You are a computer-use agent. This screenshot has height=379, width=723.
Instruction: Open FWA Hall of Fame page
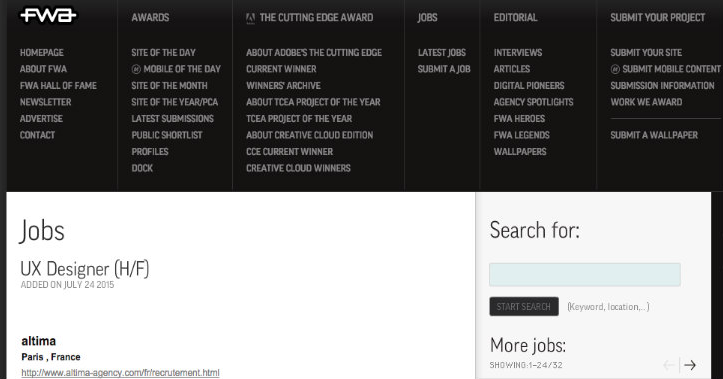[58, 86]
